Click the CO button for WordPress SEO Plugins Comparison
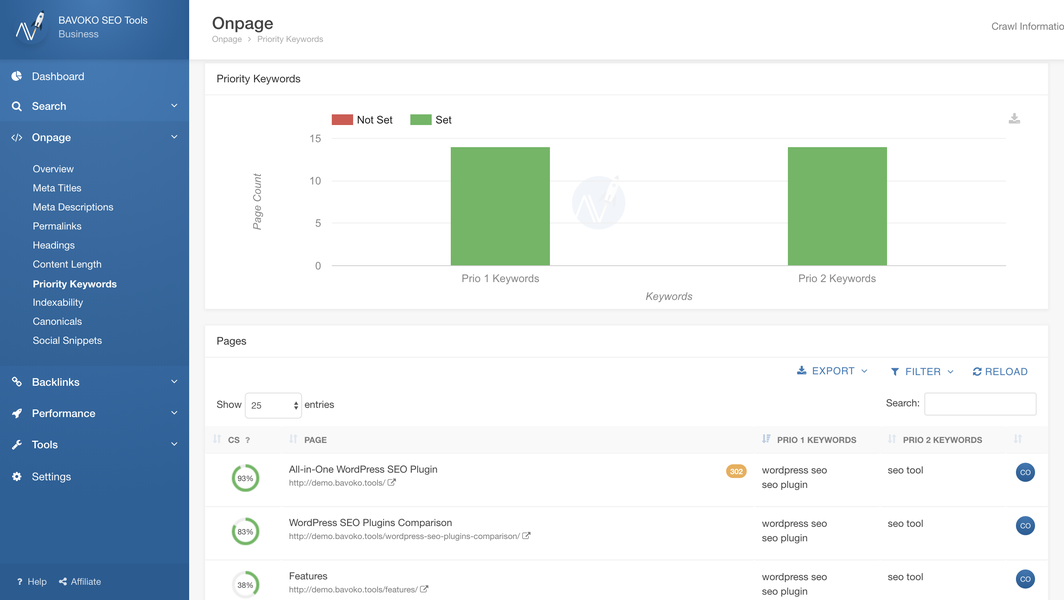The width and height of the screenshot is (1064, 600). pyautogui.click(x=1025, y=525)
